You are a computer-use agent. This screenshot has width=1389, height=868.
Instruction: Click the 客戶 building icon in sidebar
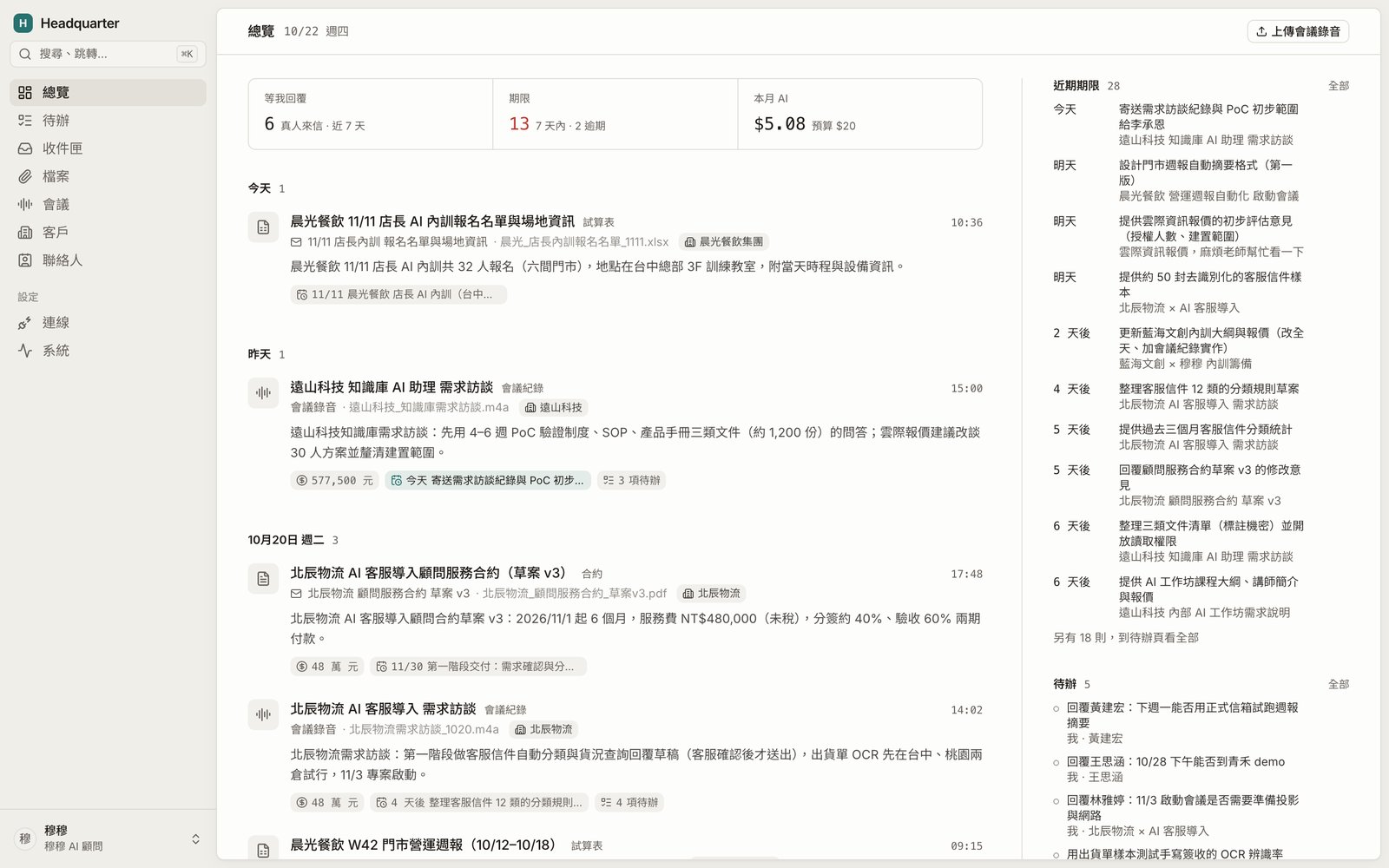(25, 232)
